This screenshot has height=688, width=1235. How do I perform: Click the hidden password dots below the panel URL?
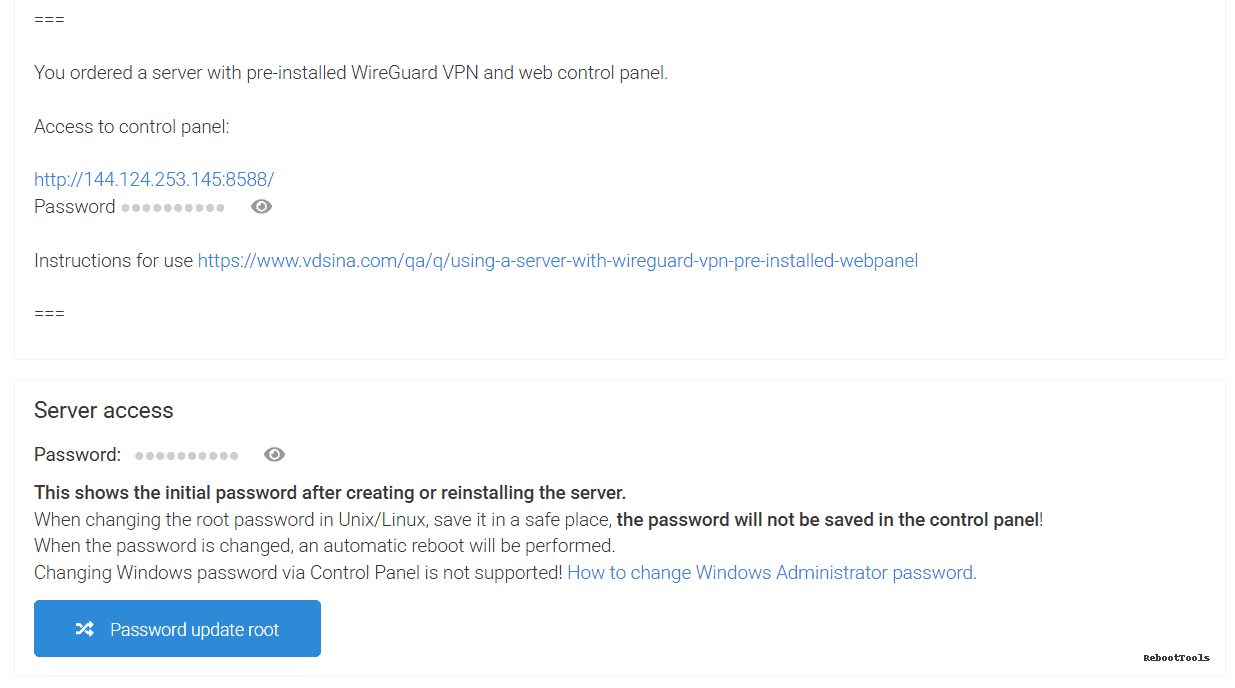click(x=173, y=207)
